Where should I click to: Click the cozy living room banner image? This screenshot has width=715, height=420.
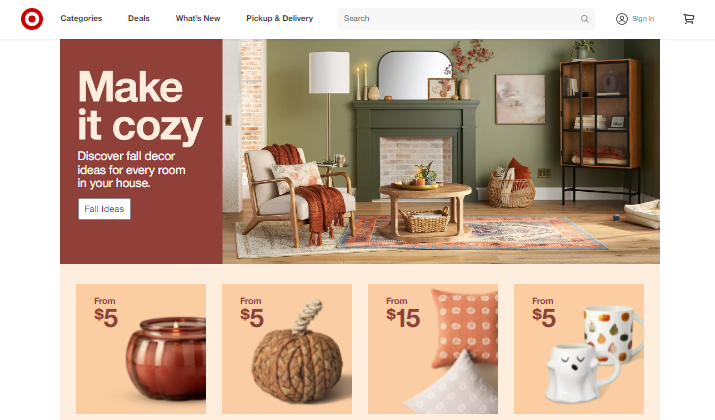coord(441,151)
